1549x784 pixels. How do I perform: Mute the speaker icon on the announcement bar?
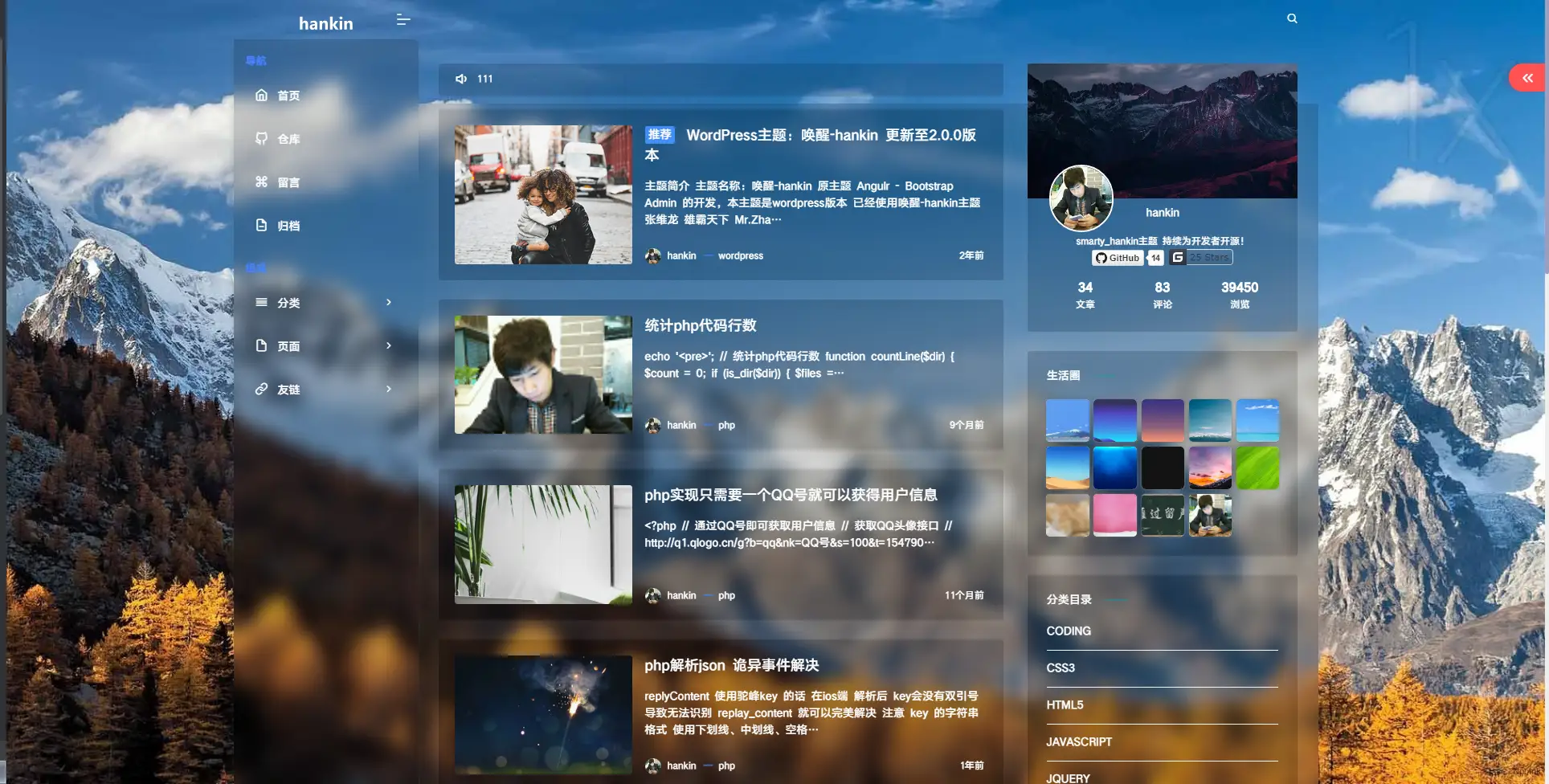460,79
